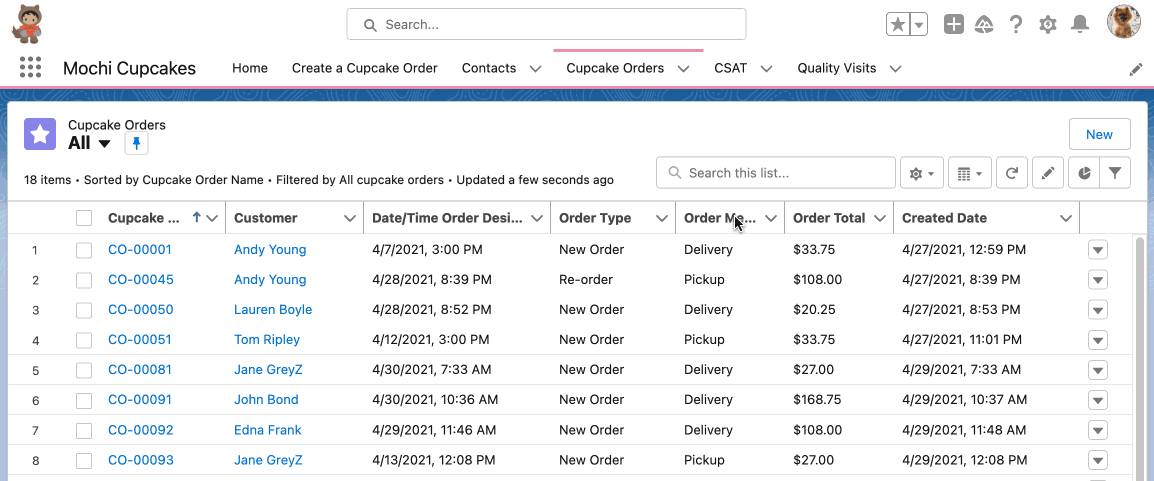Screen dimensions: 1154x481
Task: Open row actions menu for CO-00093
Action: pos(1098,460)
